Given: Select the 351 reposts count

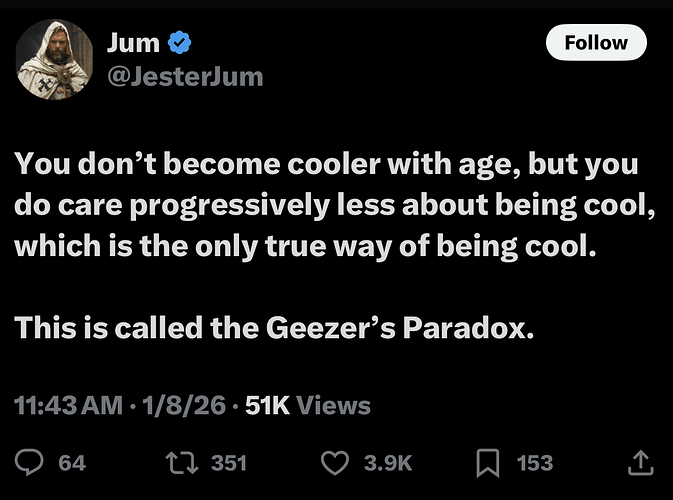Looking at the screenshot, I should [229, 462].
